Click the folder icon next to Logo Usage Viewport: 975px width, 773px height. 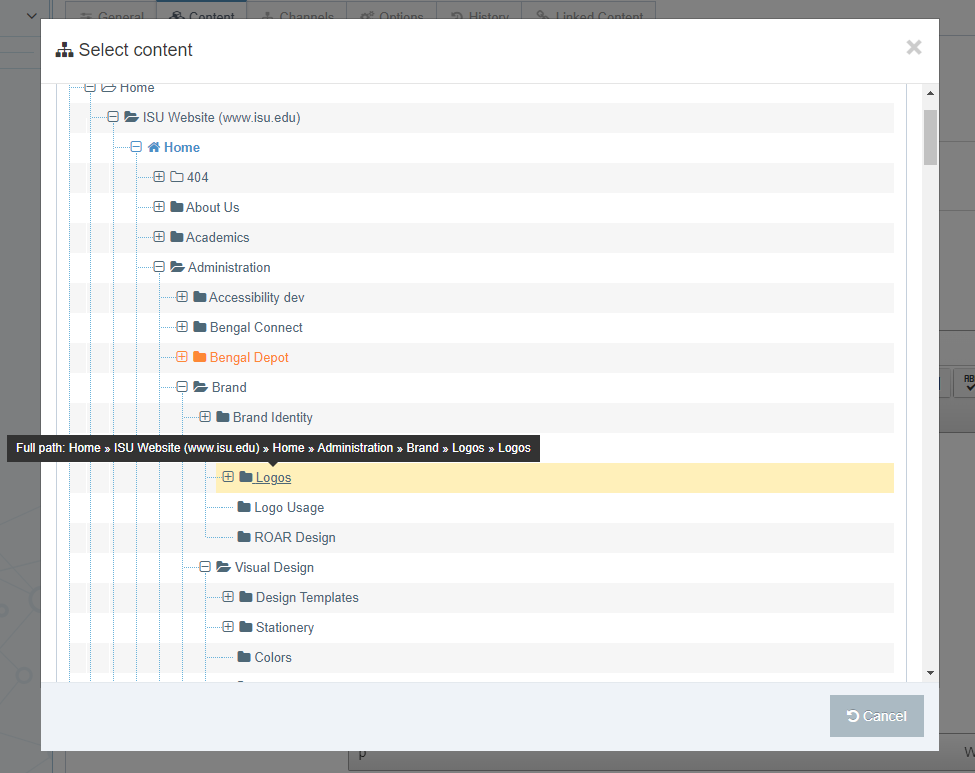[244, 507]
